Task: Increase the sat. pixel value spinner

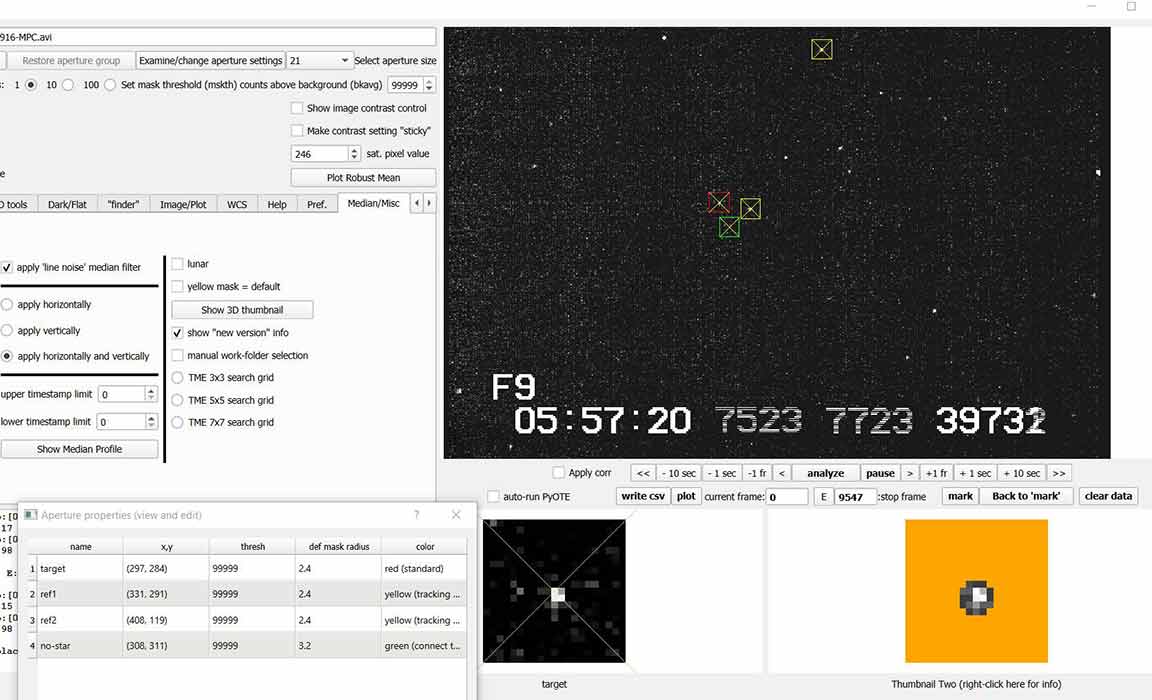Action: [x=354, y=150]
